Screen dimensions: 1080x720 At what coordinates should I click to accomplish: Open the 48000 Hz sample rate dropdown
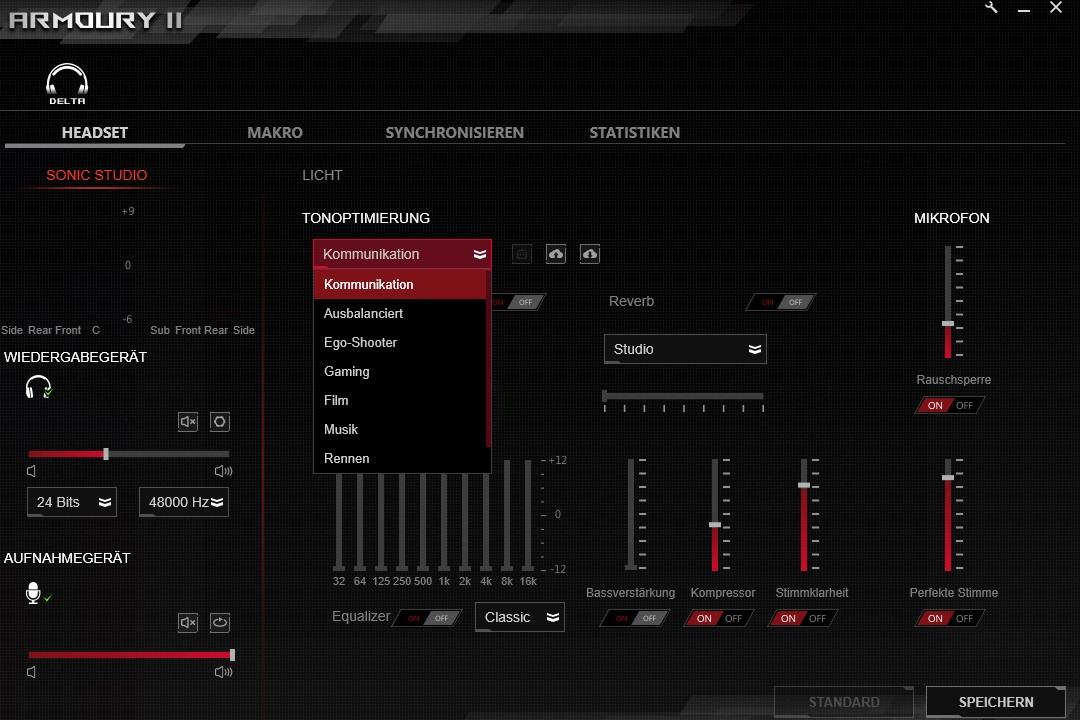tap(184, 502)
